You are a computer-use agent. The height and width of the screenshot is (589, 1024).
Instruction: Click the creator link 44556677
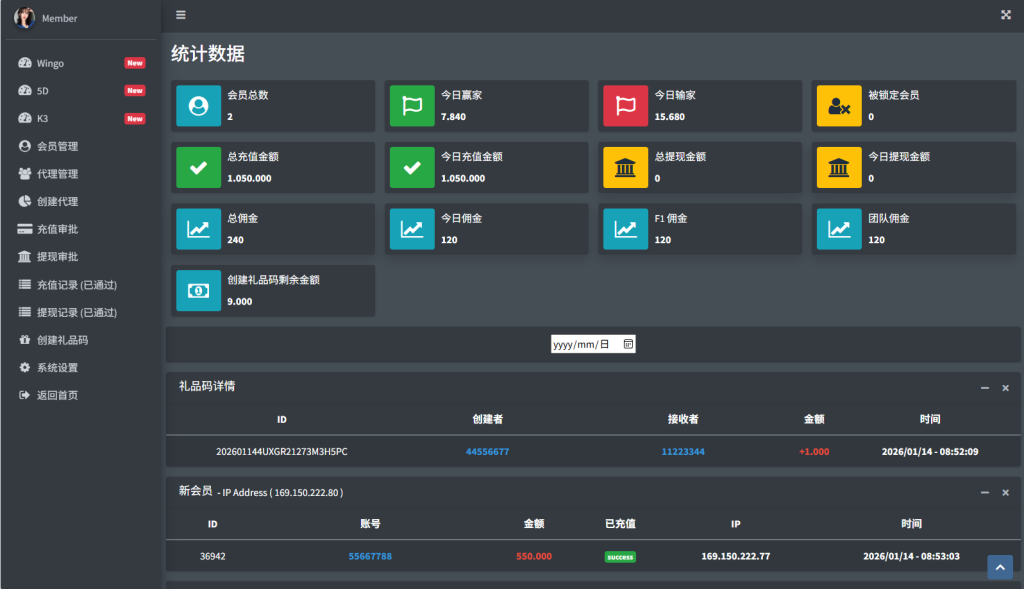[x=489, y=451]
